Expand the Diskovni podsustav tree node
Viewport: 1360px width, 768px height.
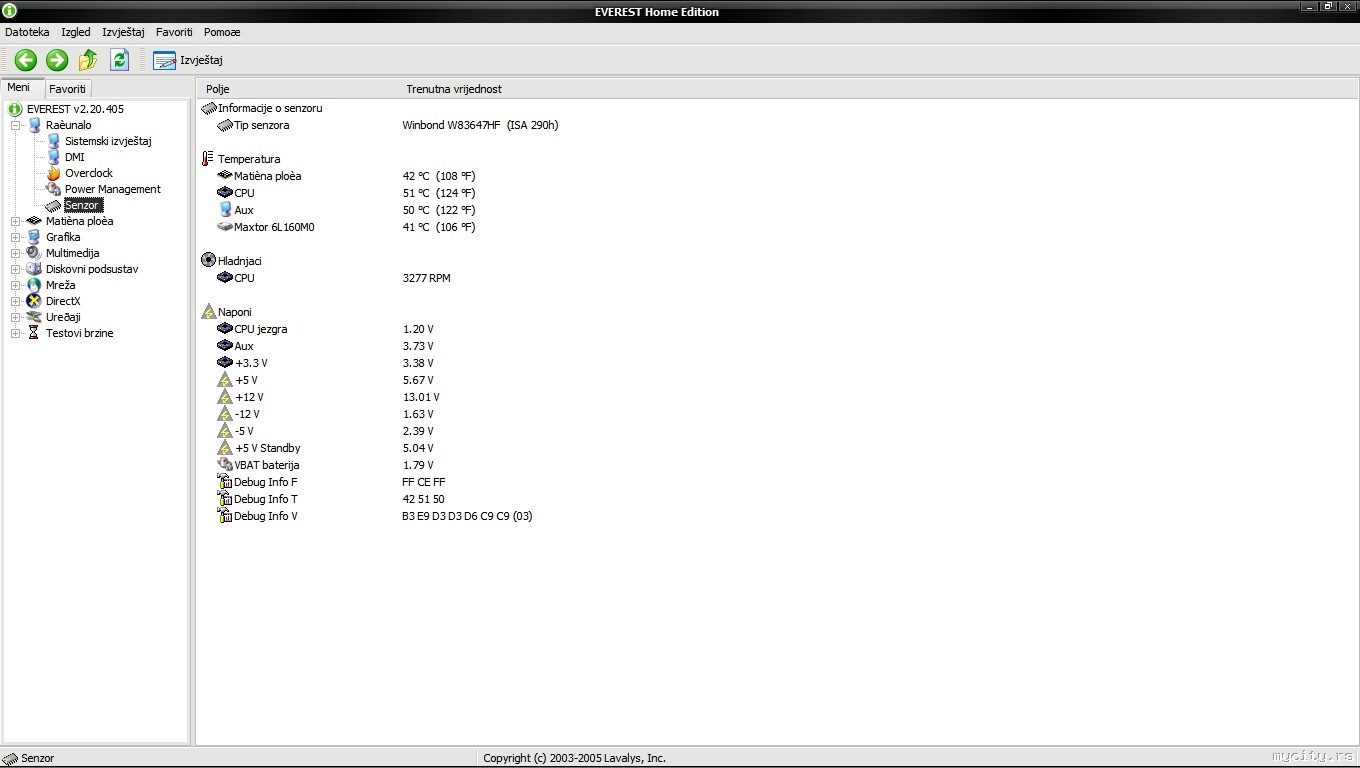point(16,269)
